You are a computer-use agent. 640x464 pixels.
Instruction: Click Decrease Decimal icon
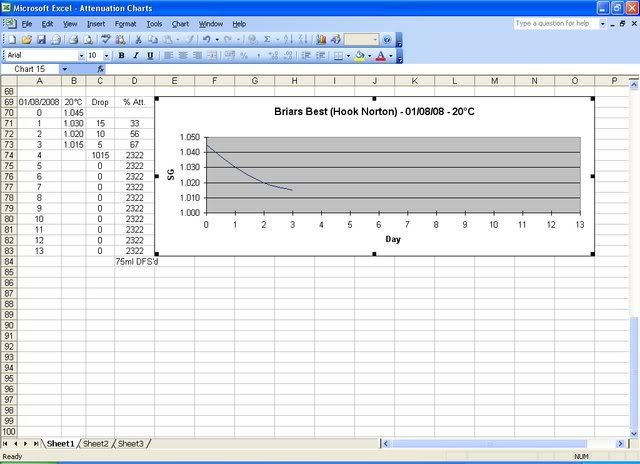click(287, 56)
